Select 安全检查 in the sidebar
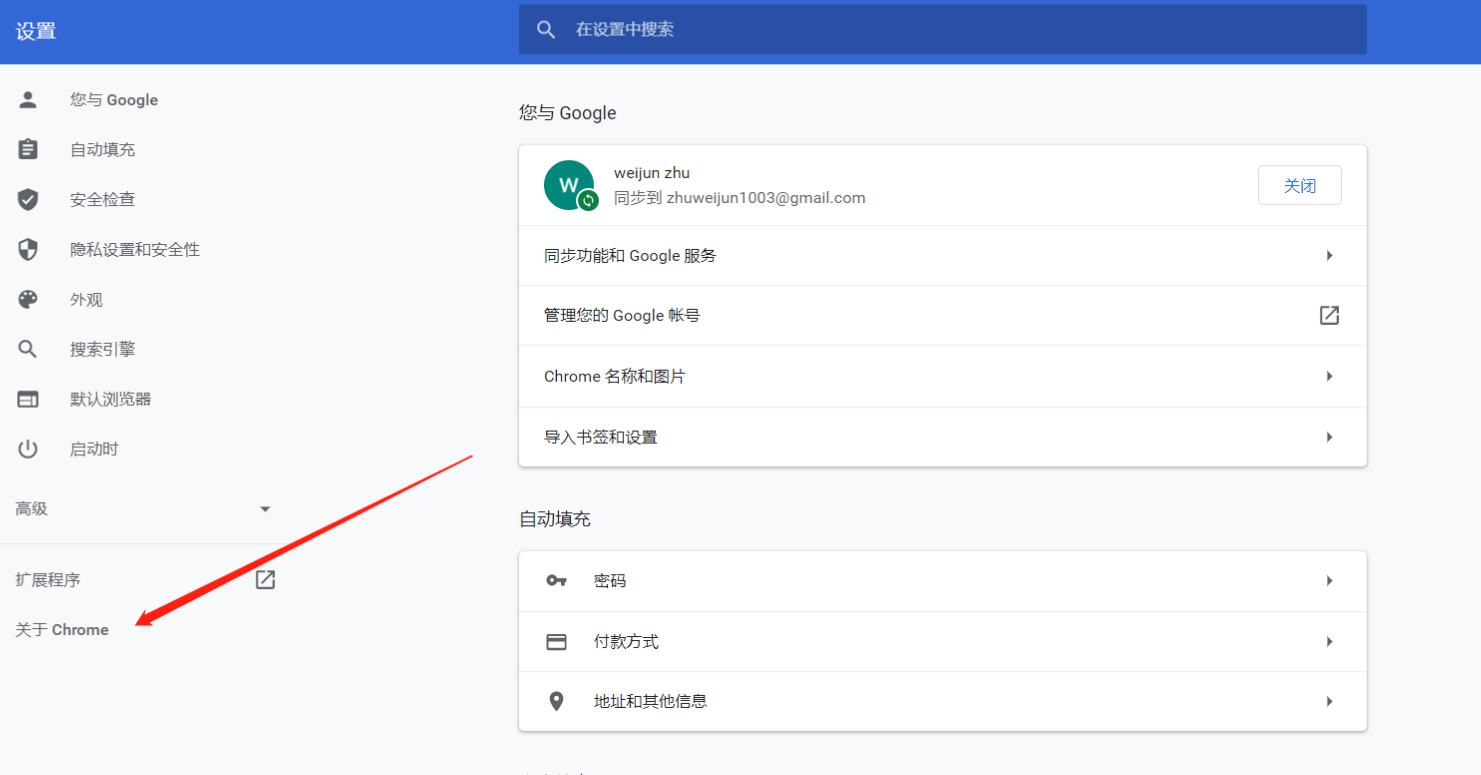Viewport: 1481px width, 775px height. pyautogui.click(x=102, y=199)
